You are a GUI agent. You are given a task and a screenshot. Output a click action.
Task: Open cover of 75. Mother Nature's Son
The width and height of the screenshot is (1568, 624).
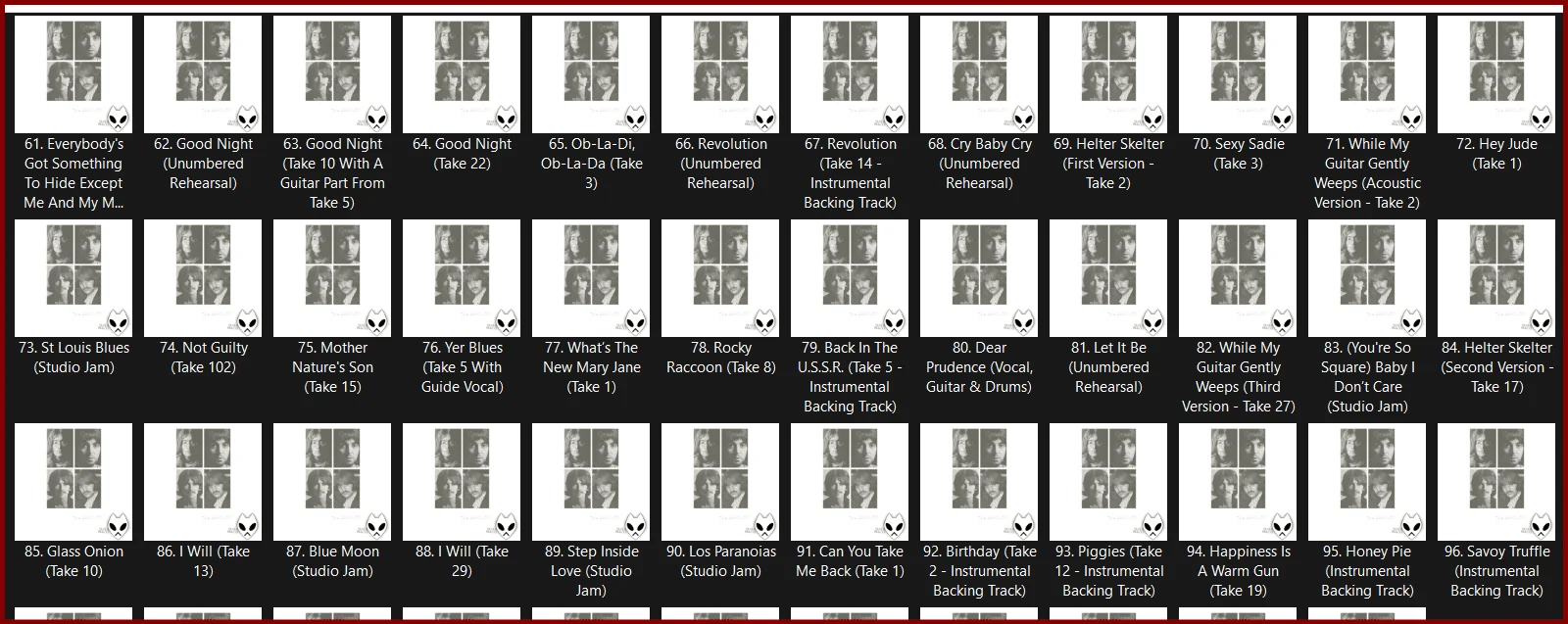pyautogui.click(x=332, y=278)
